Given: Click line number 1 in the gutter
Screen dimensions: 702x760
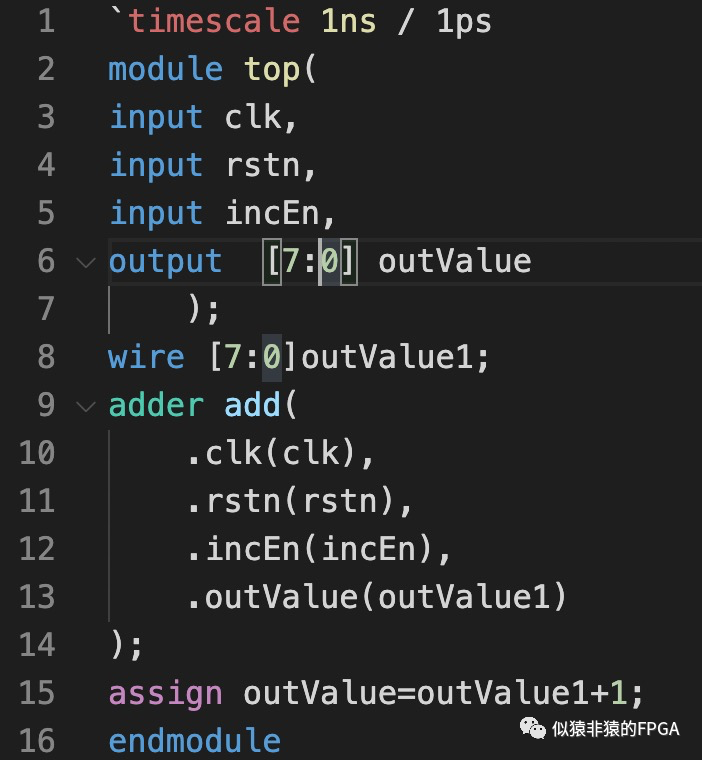Looking at the screenshot, I should (x=47, y=22).
